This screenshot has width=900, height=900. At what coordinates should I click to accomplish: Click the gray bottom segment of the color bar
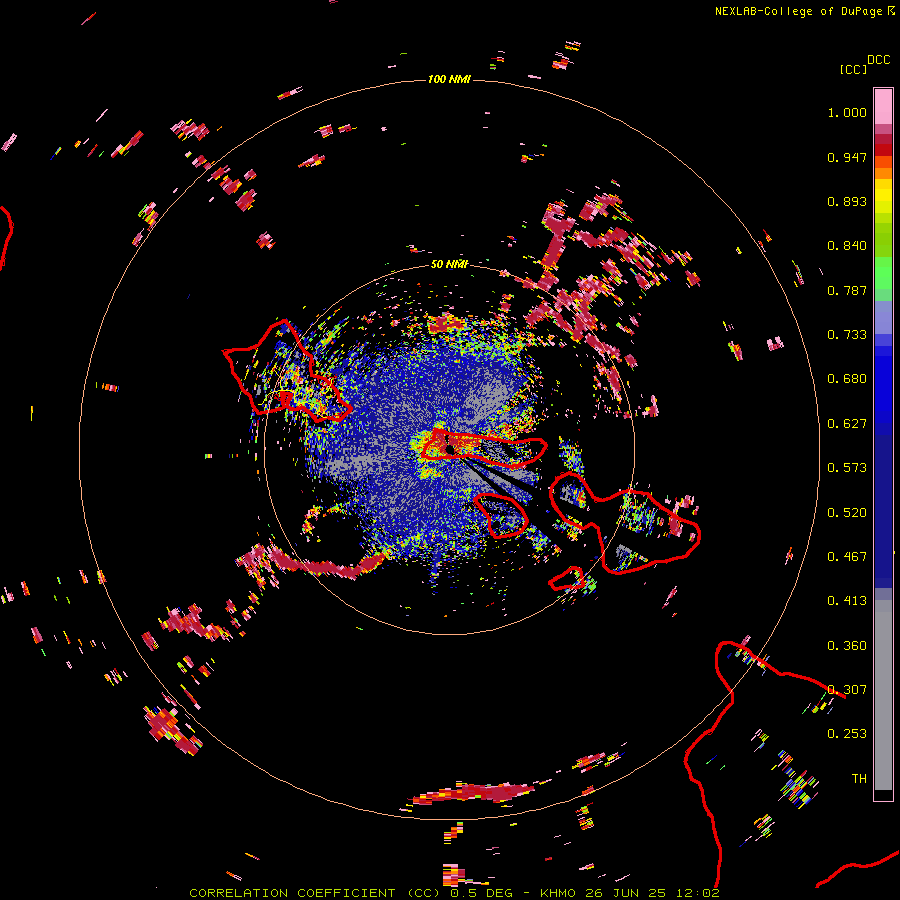(x=883, y=695)
